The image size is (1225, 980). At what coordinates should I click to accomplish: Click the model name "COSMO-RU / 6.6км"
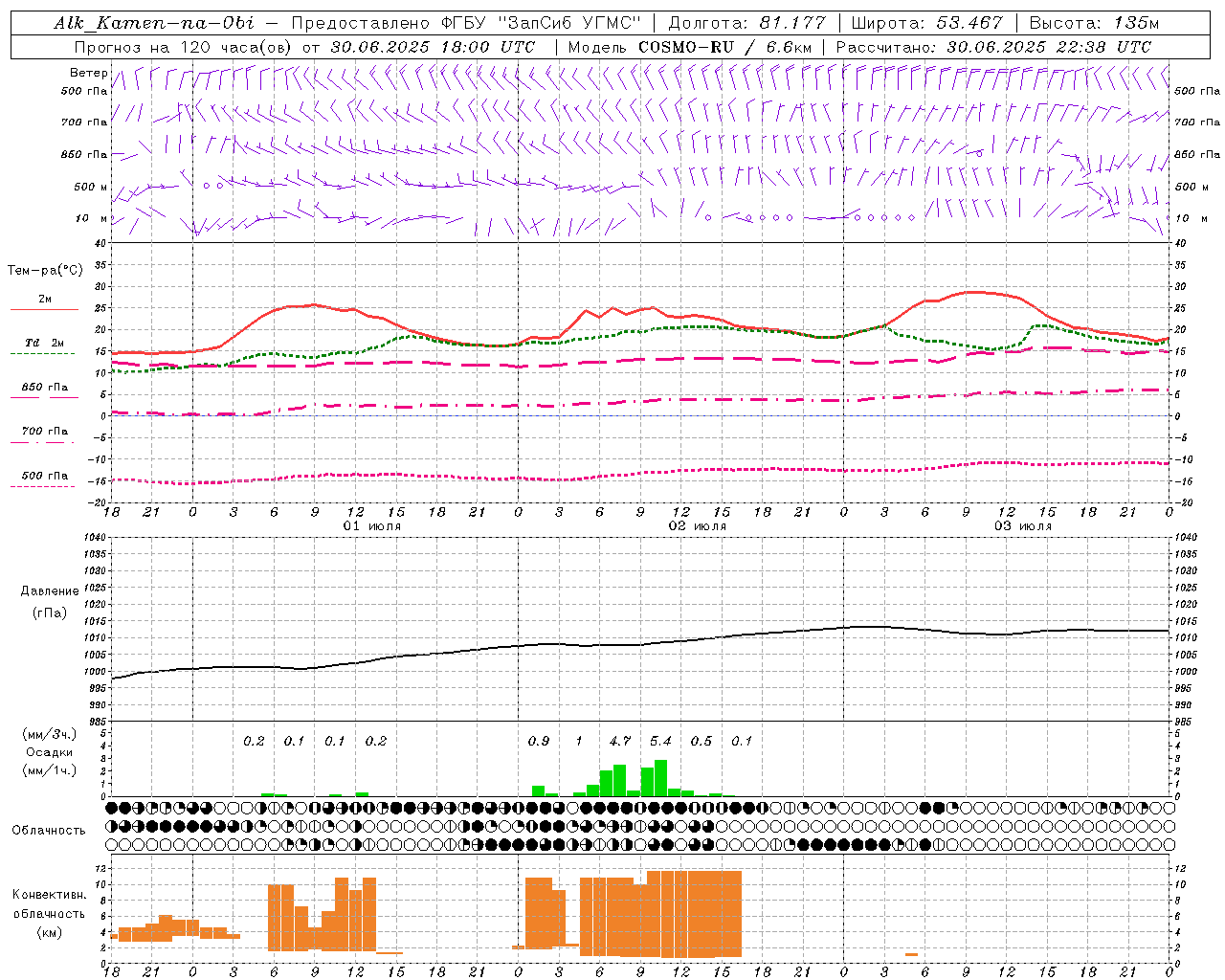click(x=724, y=47)
